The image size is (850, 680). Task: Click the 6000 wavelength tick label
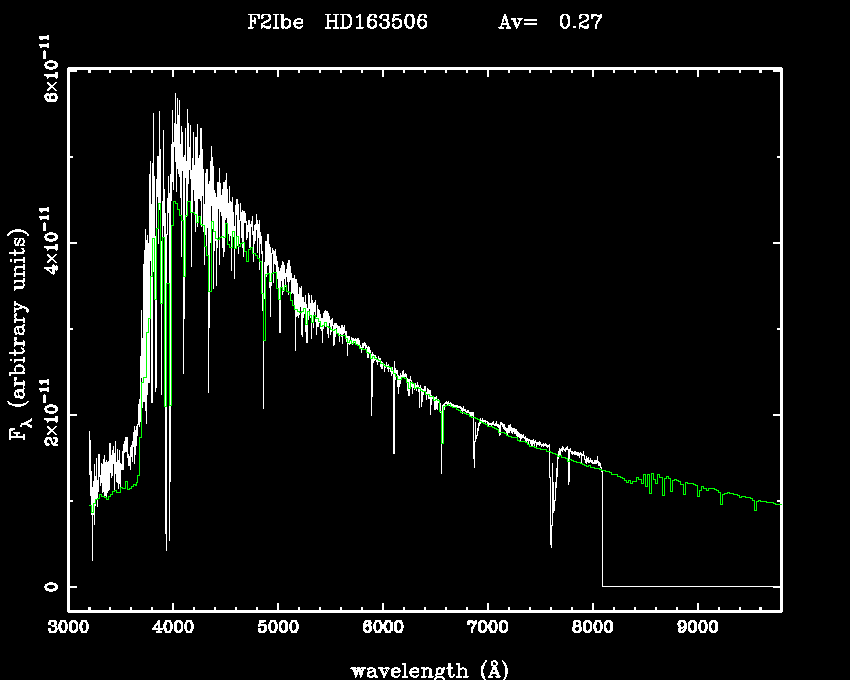click(383, 628)
